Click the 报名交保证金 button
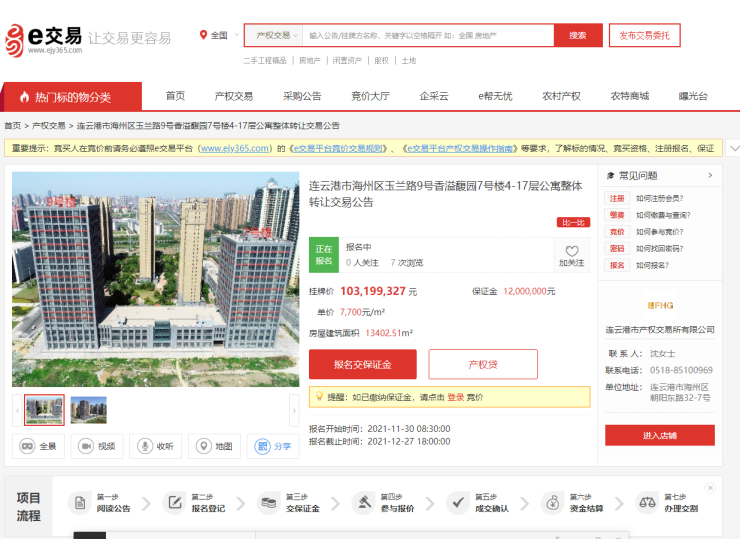 coord(362,364)
